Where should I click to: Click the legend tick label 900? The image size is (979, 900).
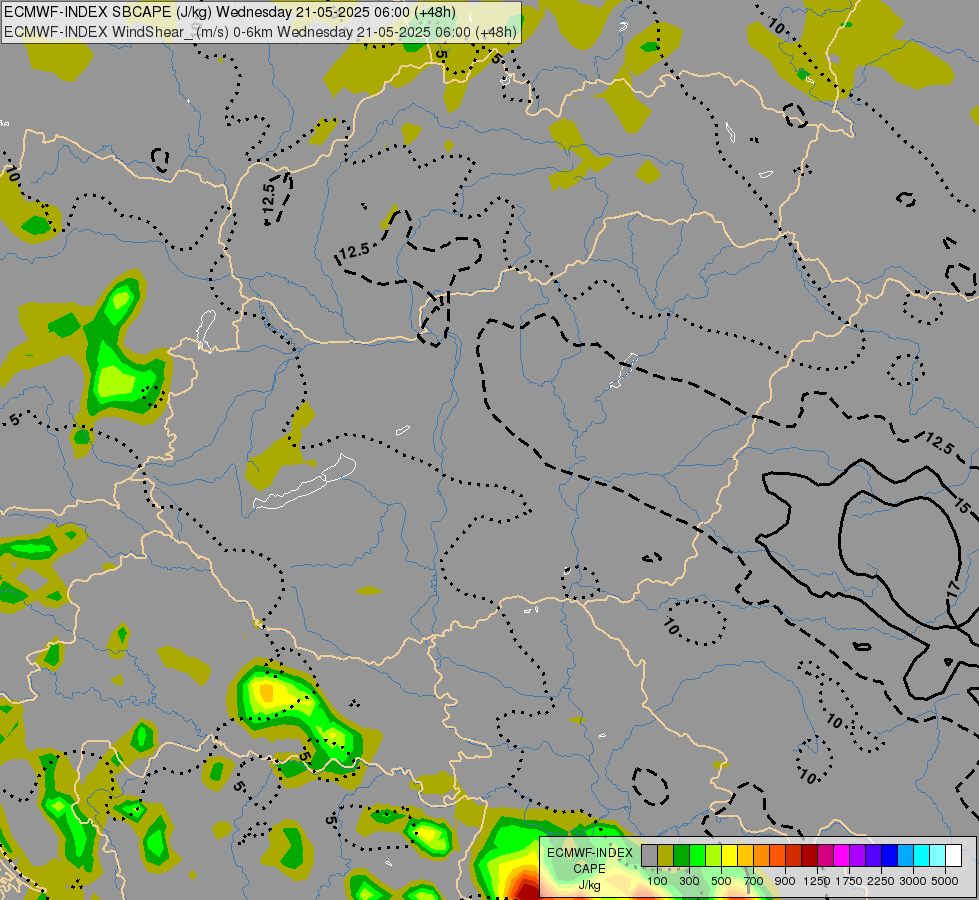[785, 881]
